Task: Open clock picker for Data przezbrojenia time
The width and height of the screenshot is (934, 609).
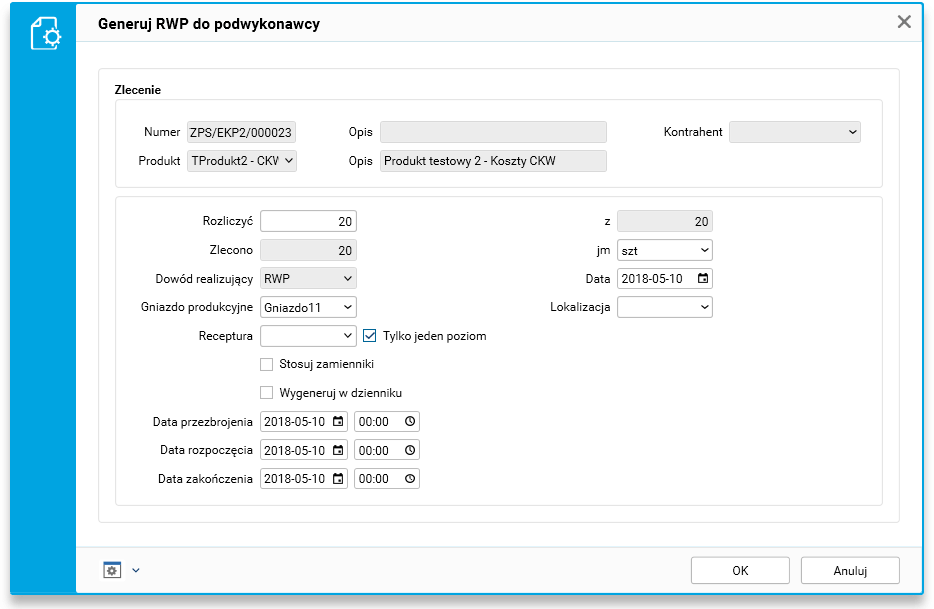Action: pyautogui.click(x=410, y=422)
